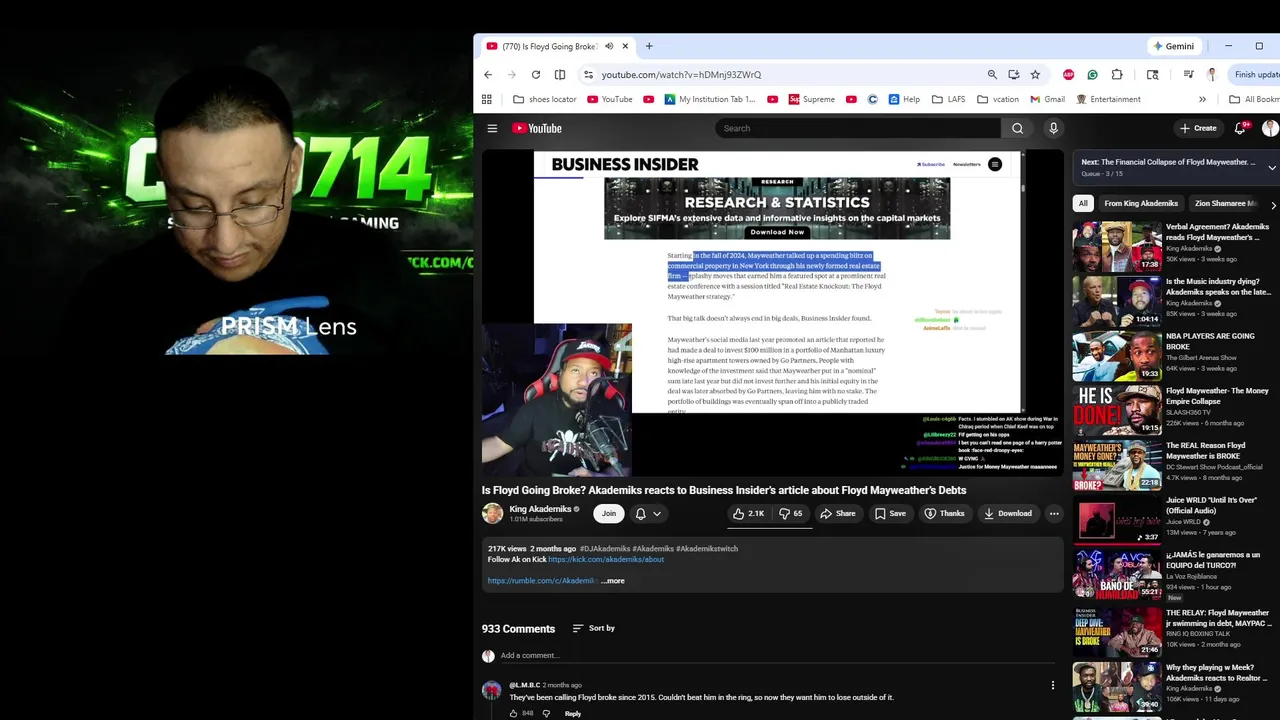Go back to the previous page
Image resolution: width=1280 pixels, height=720 pixels.
pos(488,74)
